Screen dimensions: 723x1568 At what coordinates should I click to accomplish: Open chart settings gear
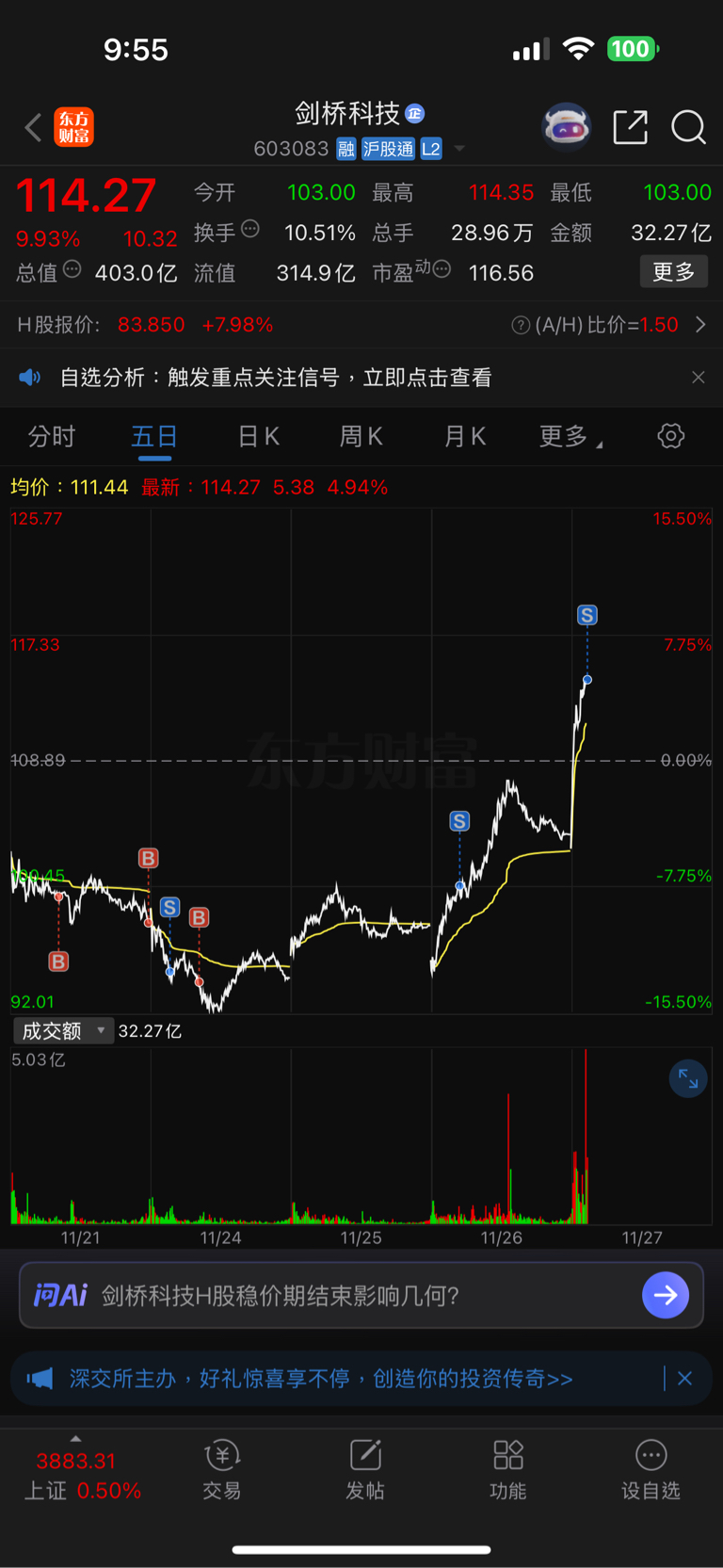click(x=670, y=436)
